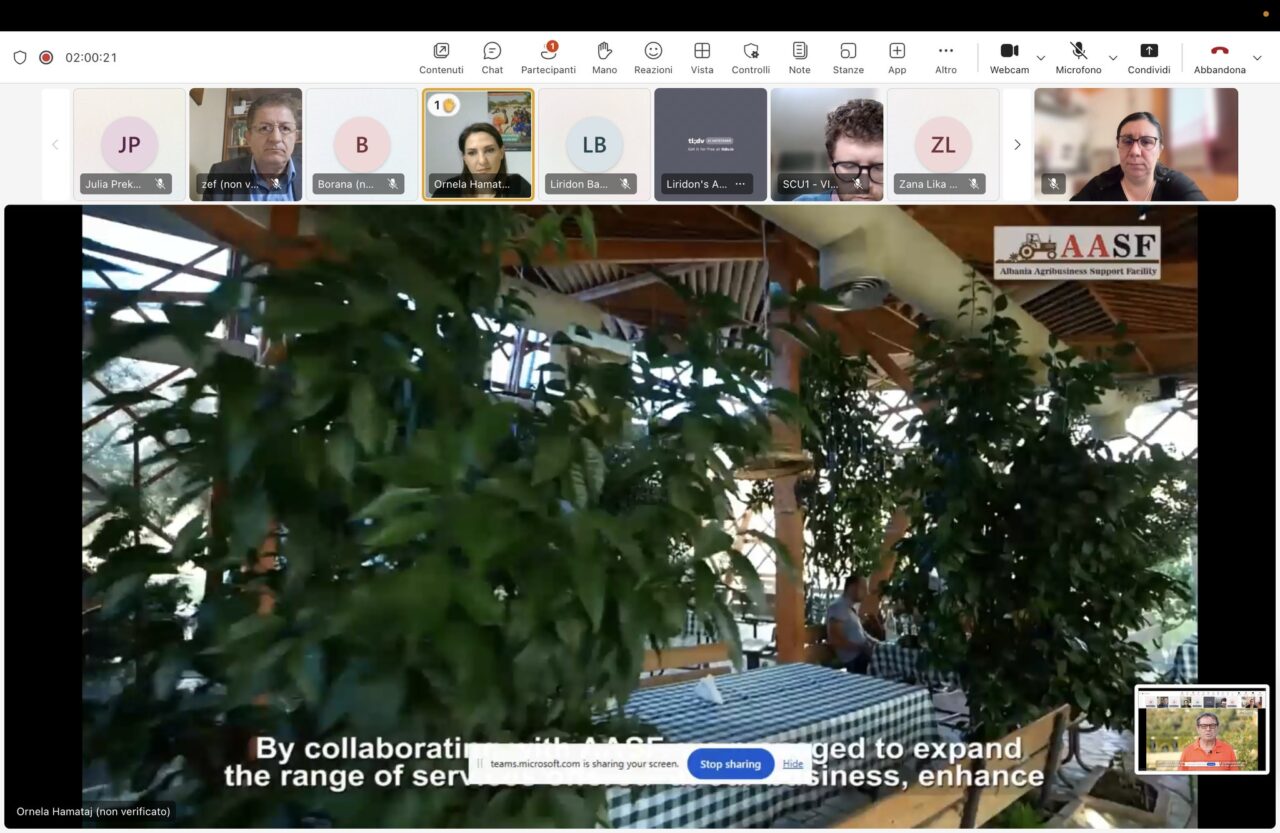Open the Altro more options menu
1280x833 pixels.
click(946, 57)
